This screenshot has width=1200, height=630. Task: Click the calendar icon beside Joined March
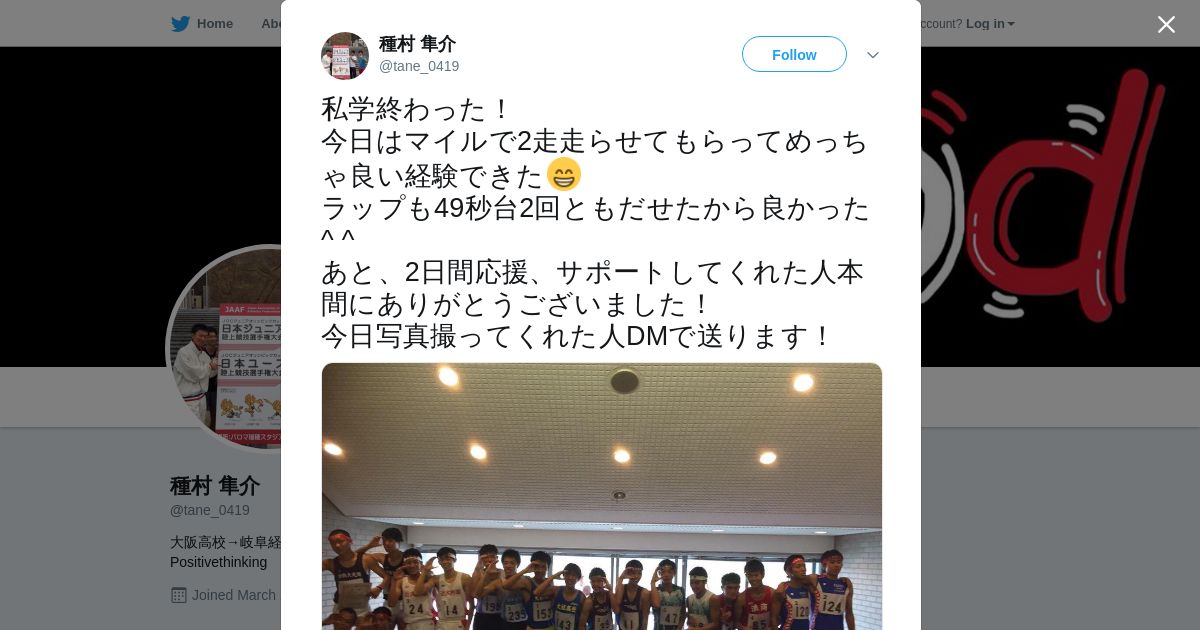[x=179, y=595]
